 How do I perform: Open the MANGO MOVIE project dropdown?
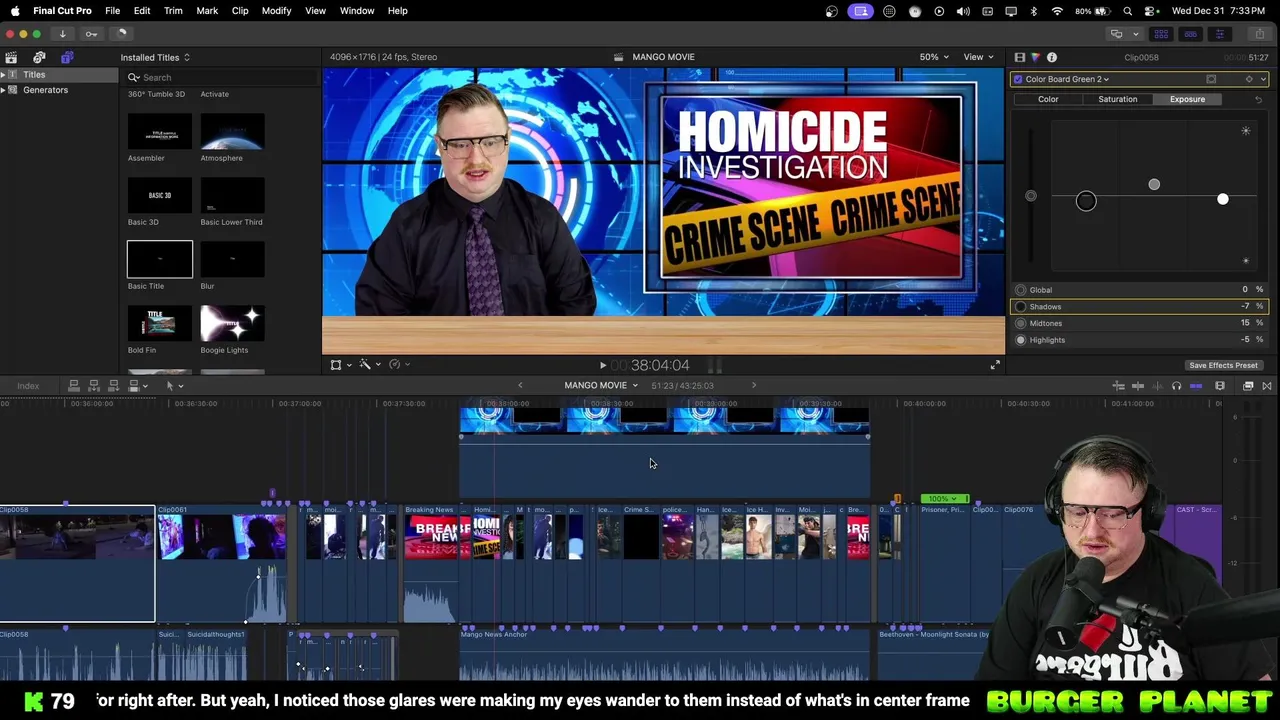[x=600, y=386]
